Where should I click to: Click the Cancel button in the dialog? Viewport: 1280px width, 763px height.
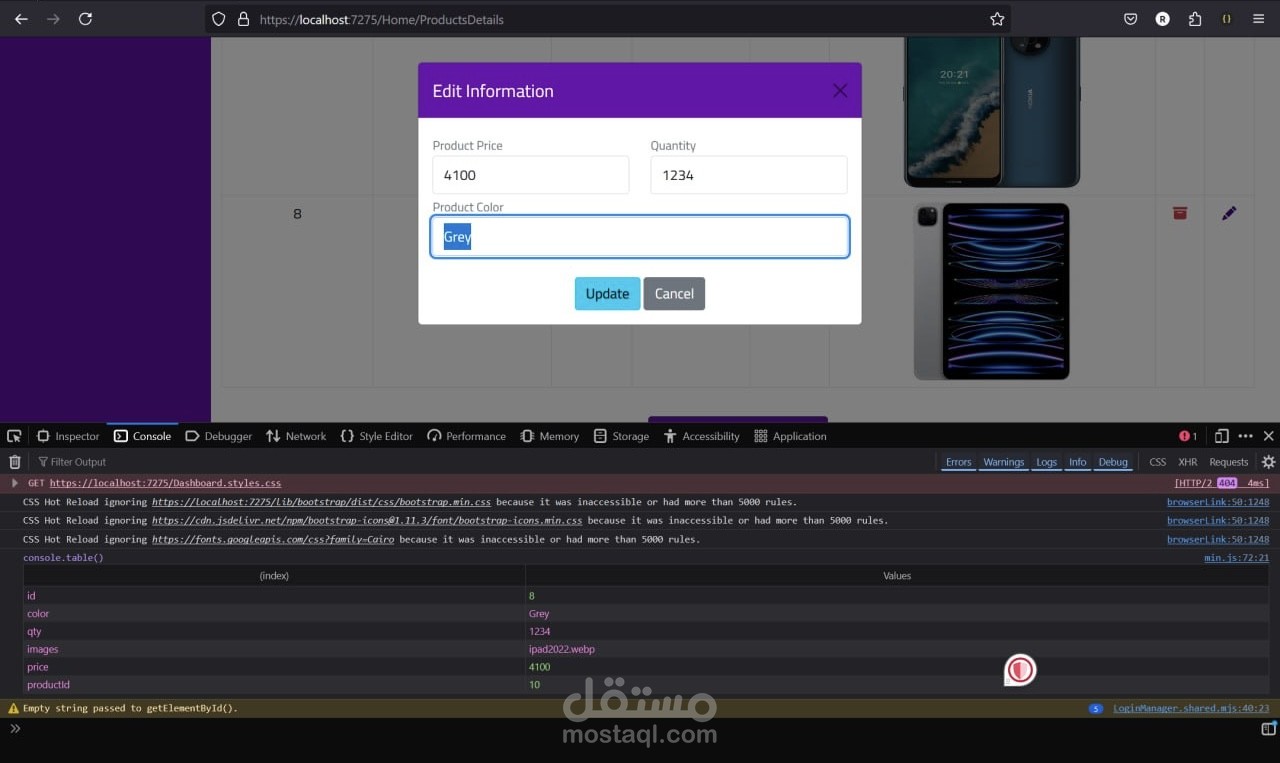click(674, 293)
